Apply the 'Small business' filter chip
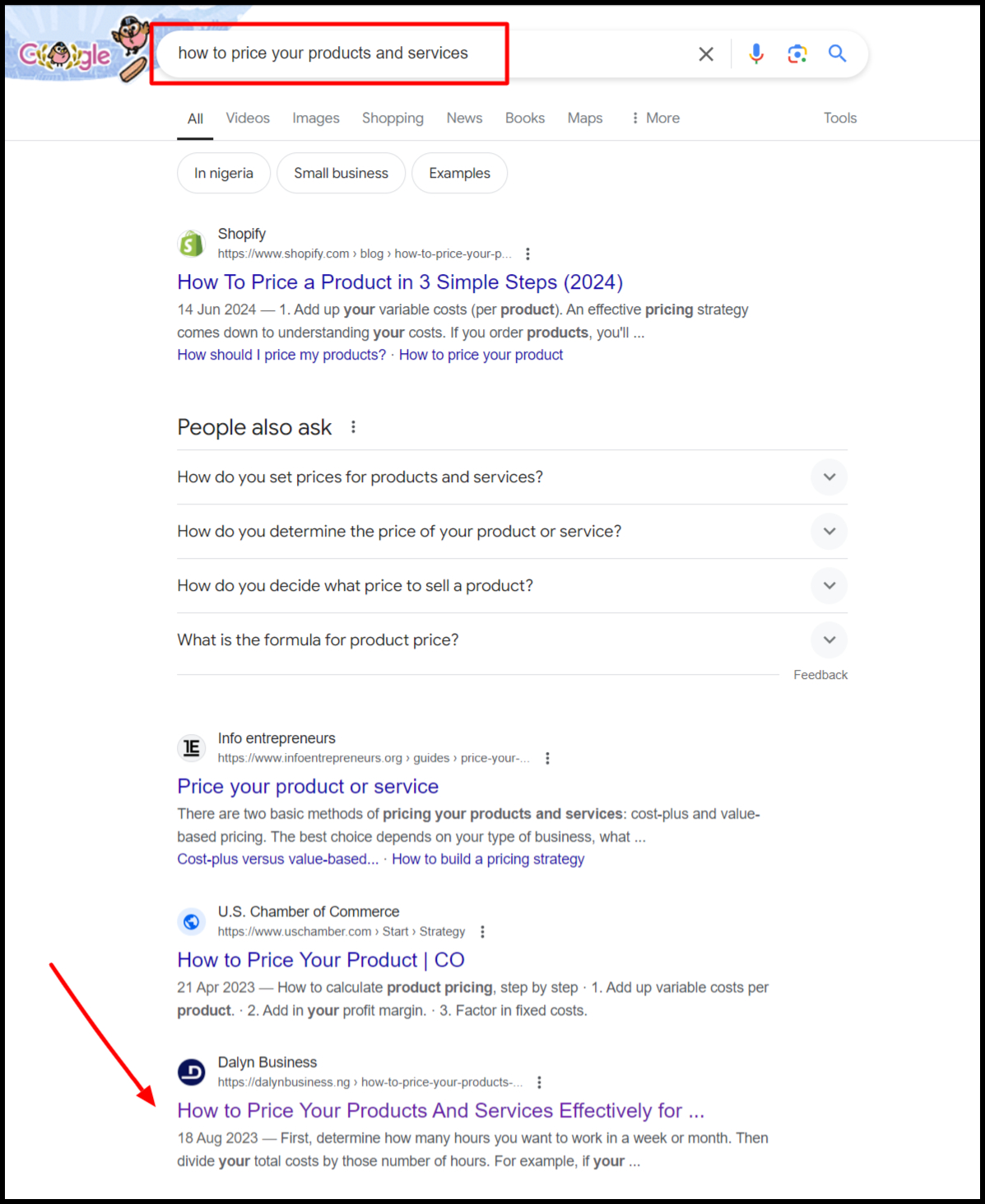985x1204 pixels. click(341, 173)
